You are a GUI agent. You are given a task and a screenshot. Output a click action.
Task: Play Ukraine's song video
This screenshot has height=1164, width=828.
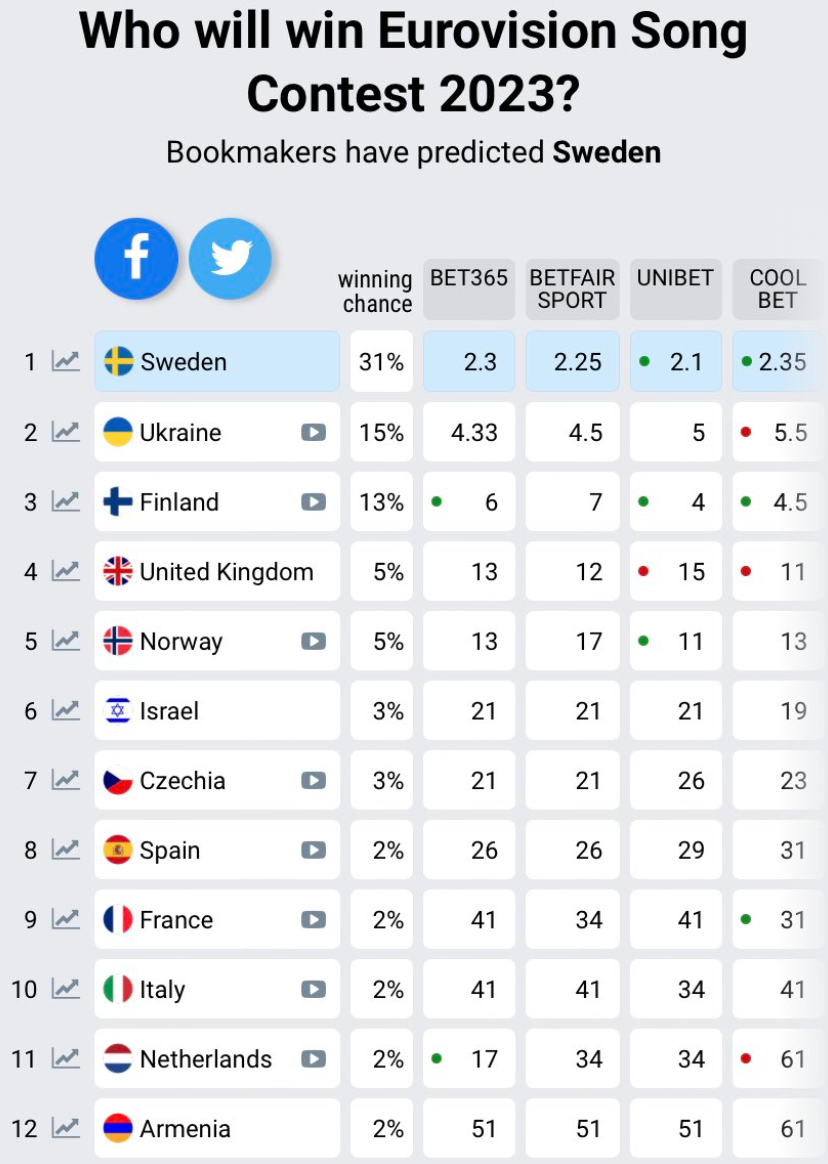pos(313,432)
